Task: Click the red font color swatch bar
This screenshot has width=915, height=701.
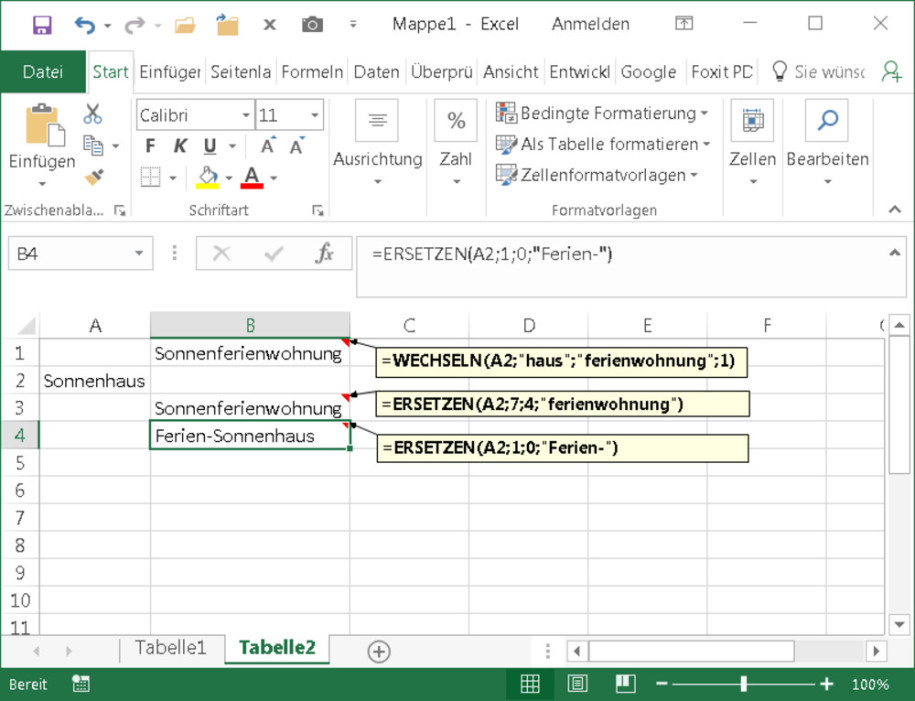Action: (252, 186)
